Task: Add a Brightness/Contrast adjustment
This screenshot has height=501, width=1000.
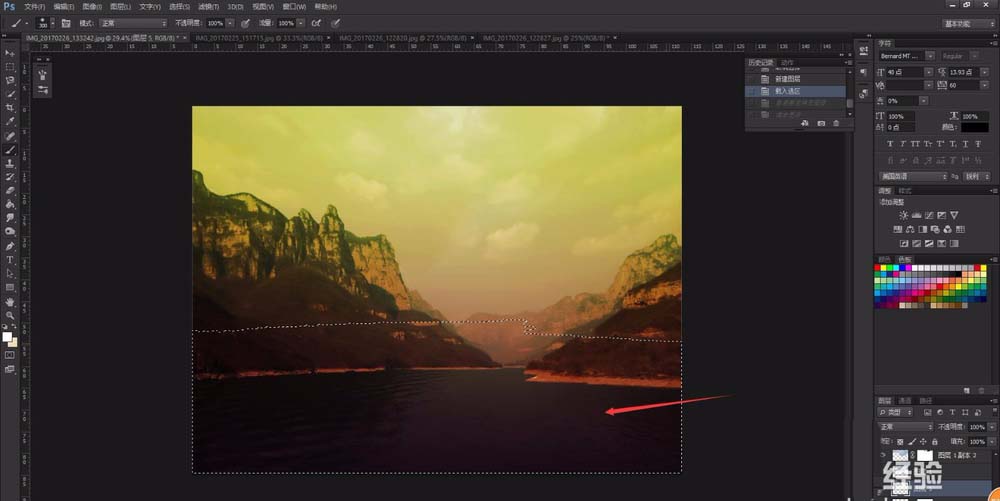Action: (904, 215)
